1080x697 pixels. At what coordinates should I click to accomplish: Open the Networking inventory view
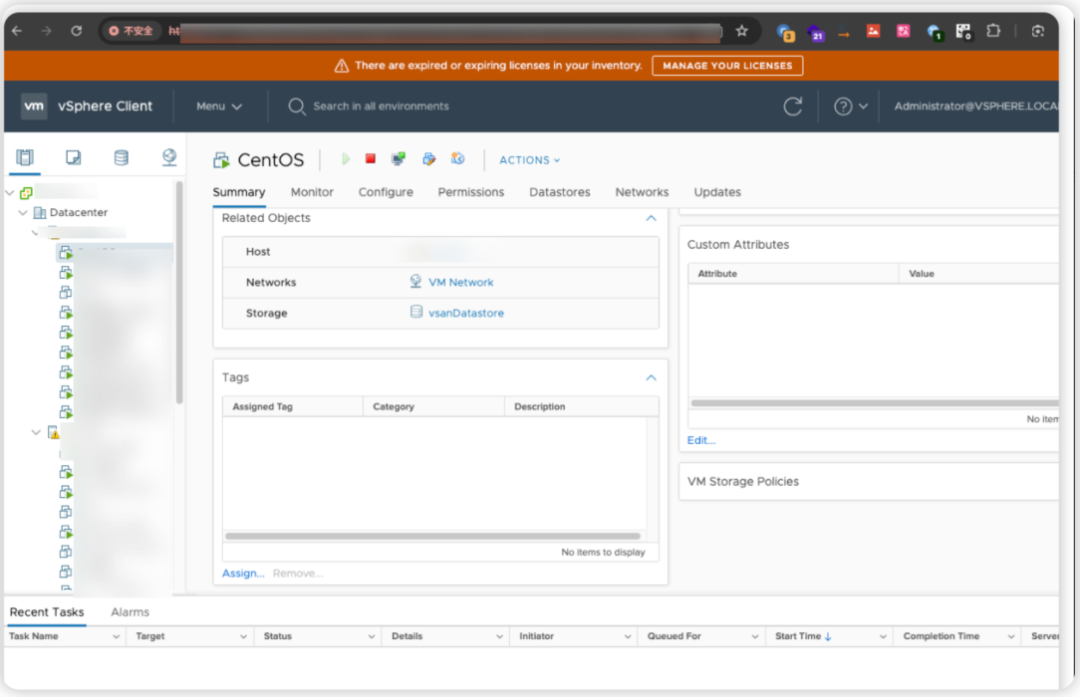point(169,158)
